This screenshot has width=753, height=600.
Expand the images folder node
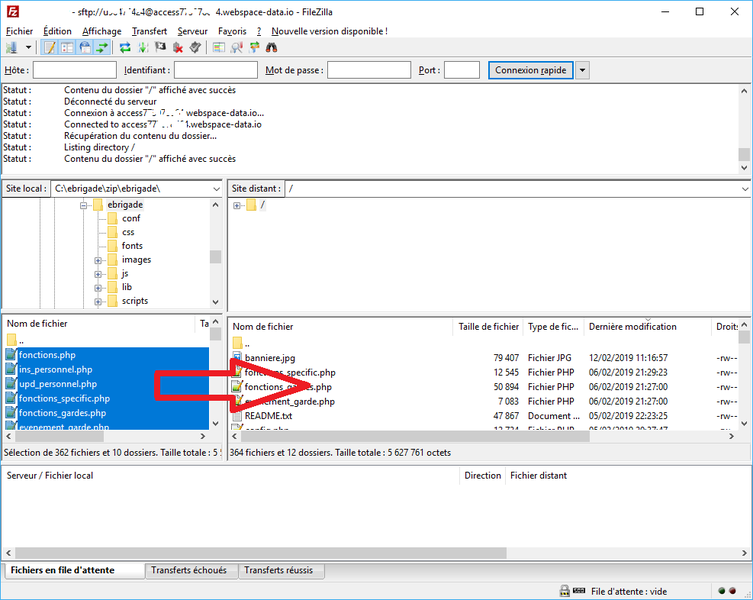point(98,260)
